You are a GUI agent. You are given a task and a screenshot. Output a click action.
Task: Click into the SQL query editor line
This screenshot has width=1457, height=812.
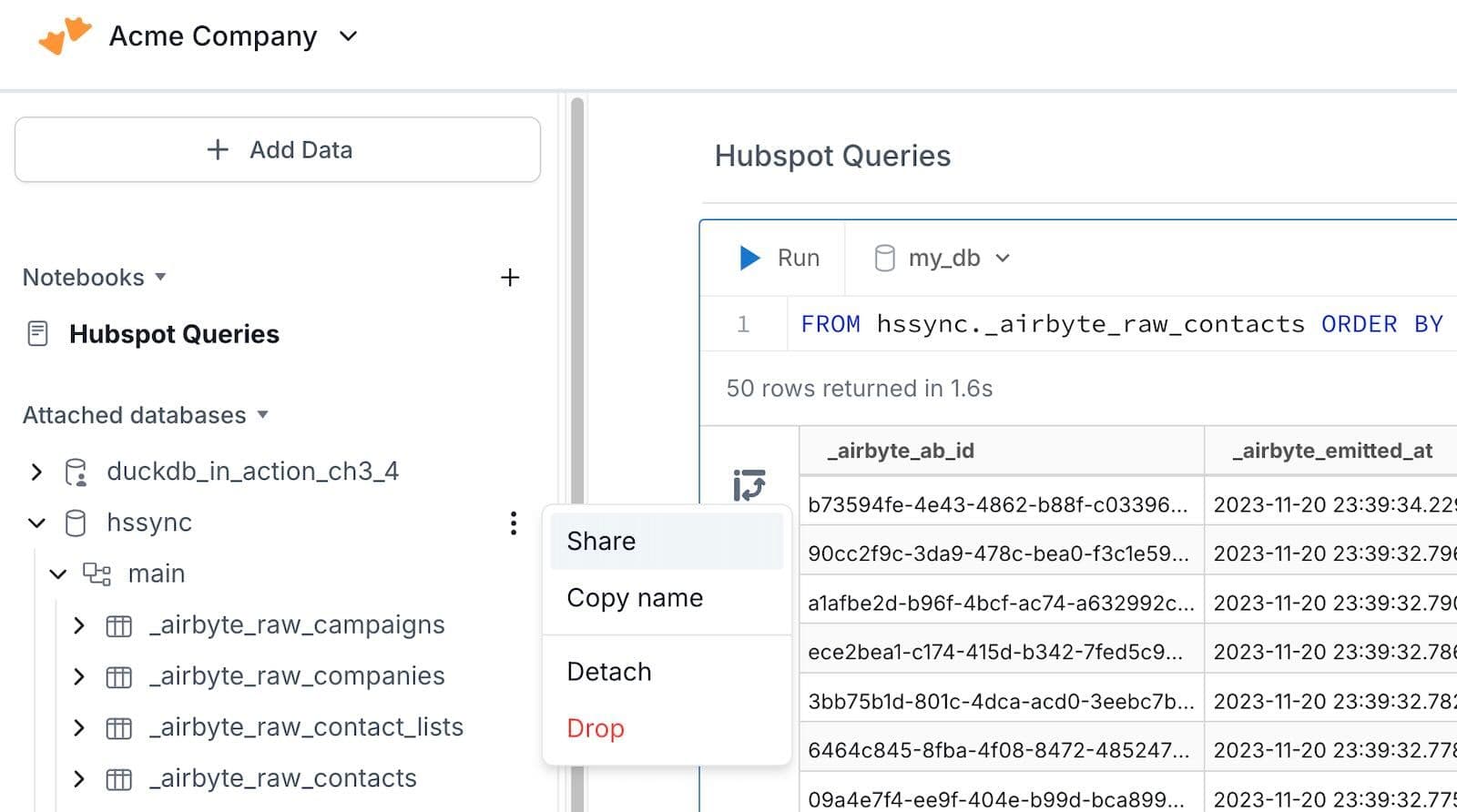click(1121, 324)
